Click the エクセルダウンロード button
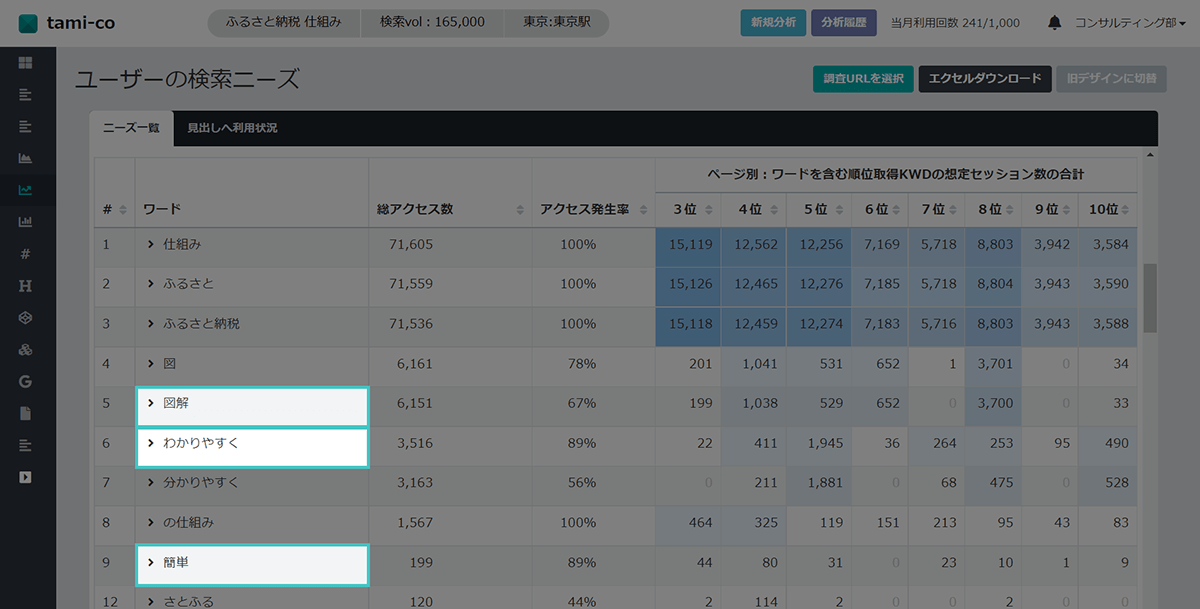Screen dimensions: 1200x609 click(985, 79)
